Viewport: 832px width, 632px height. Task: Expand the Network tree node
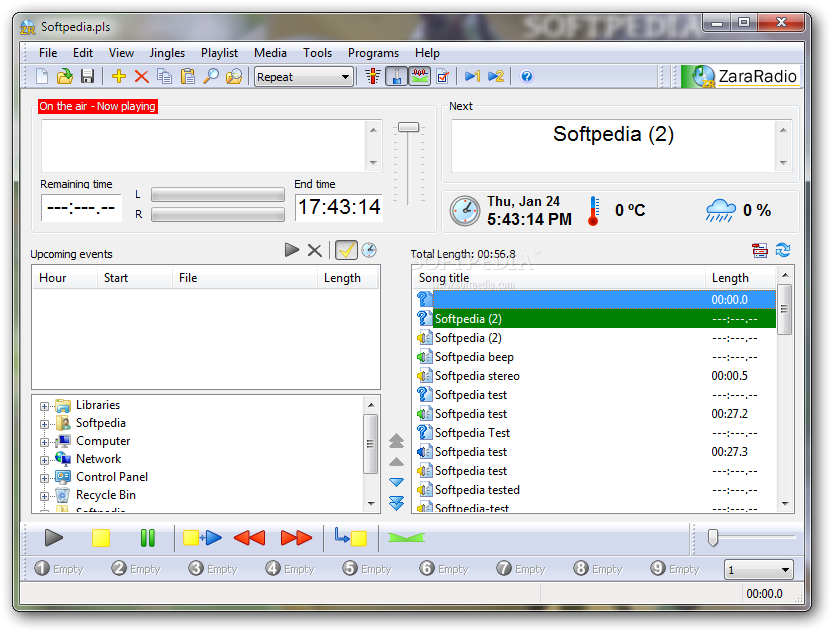coord(45,461)
